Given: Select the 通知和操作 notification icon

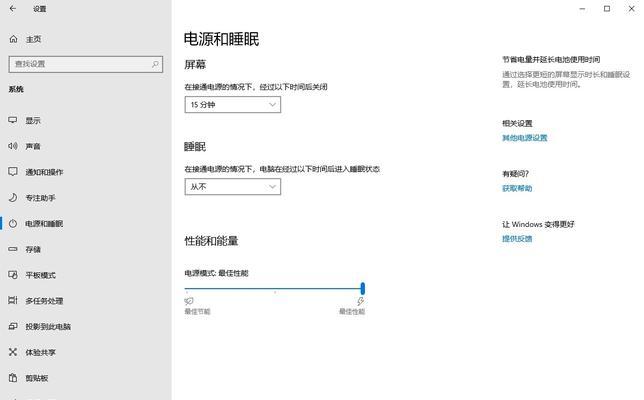Looking at the screenshot, I should [13, 171].
